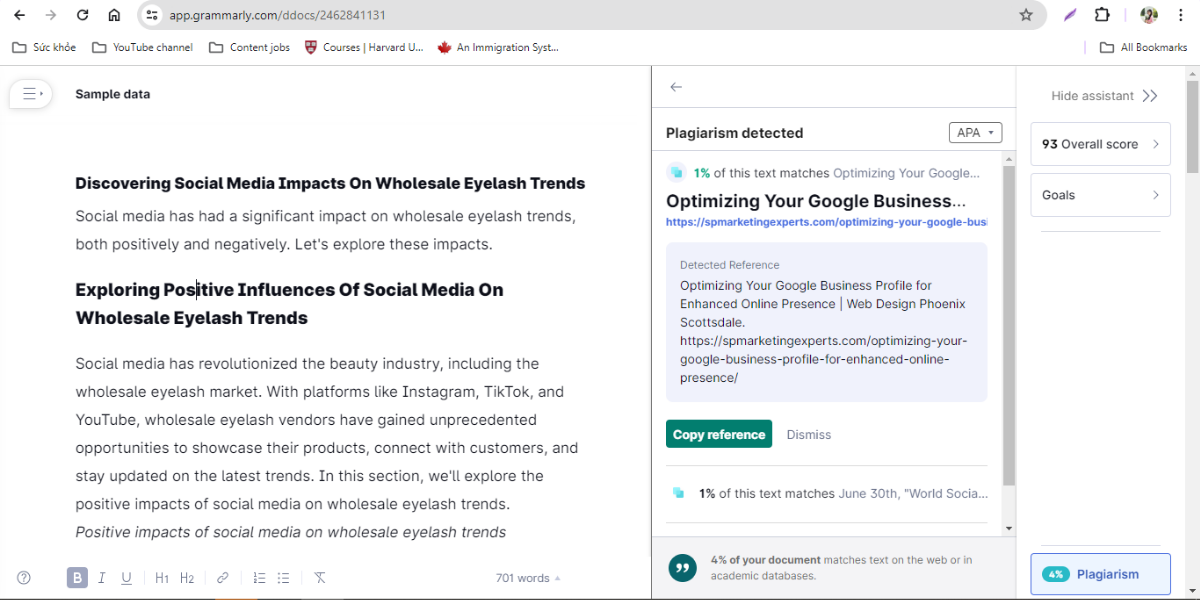Insert a hyperlink using link icon
Viewport: 1200px width, 600px height.
223,578
